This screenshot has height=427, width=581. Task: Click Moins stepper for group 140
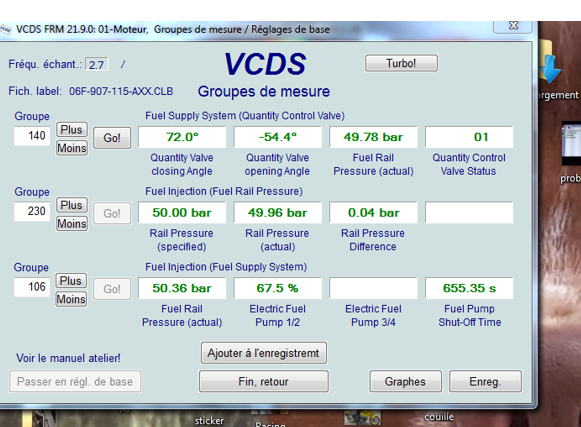(x=72, y=148)
